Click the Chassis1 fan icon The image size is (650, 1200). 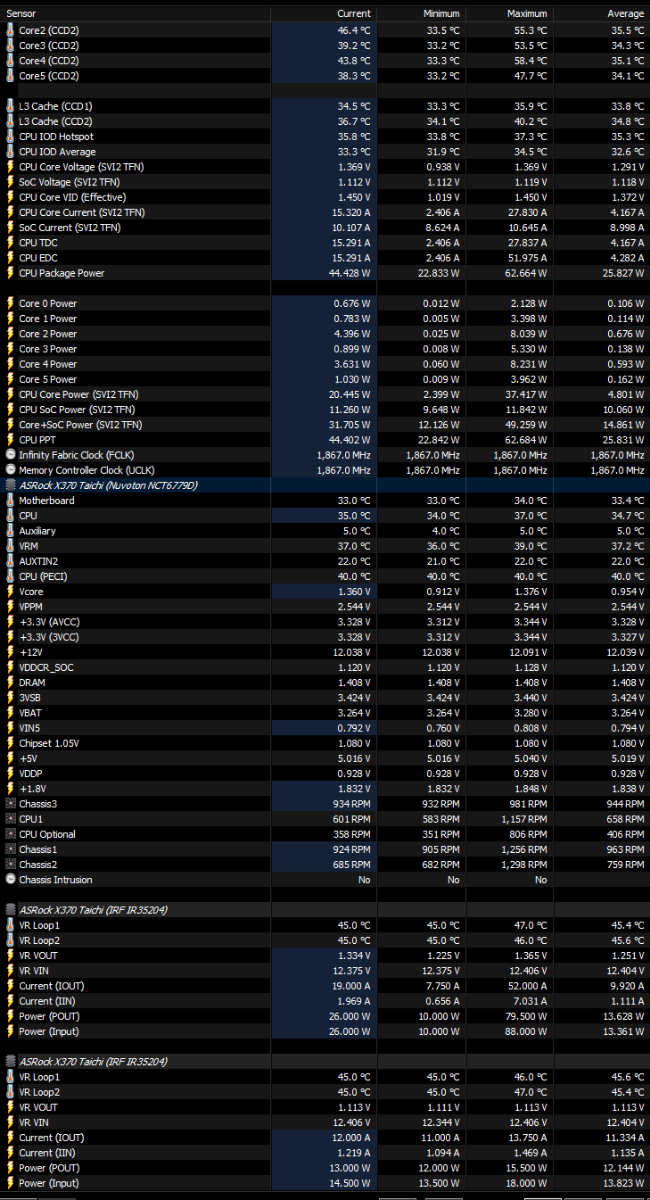pos(11,849)
